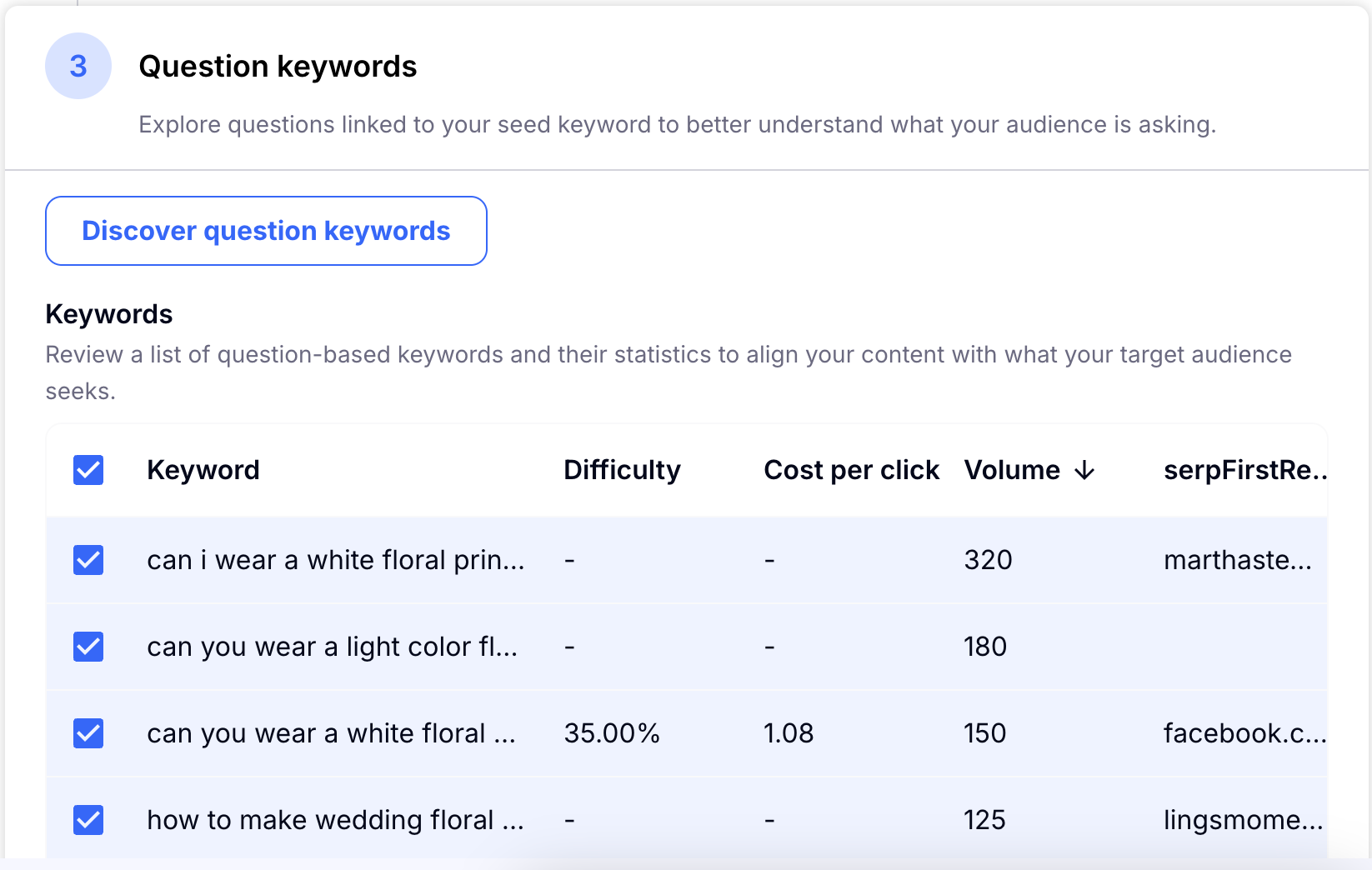Select the 'how to make wedding floral' keyword text
The height and width of the screenshot is (870, 1372).
[335, 820]
